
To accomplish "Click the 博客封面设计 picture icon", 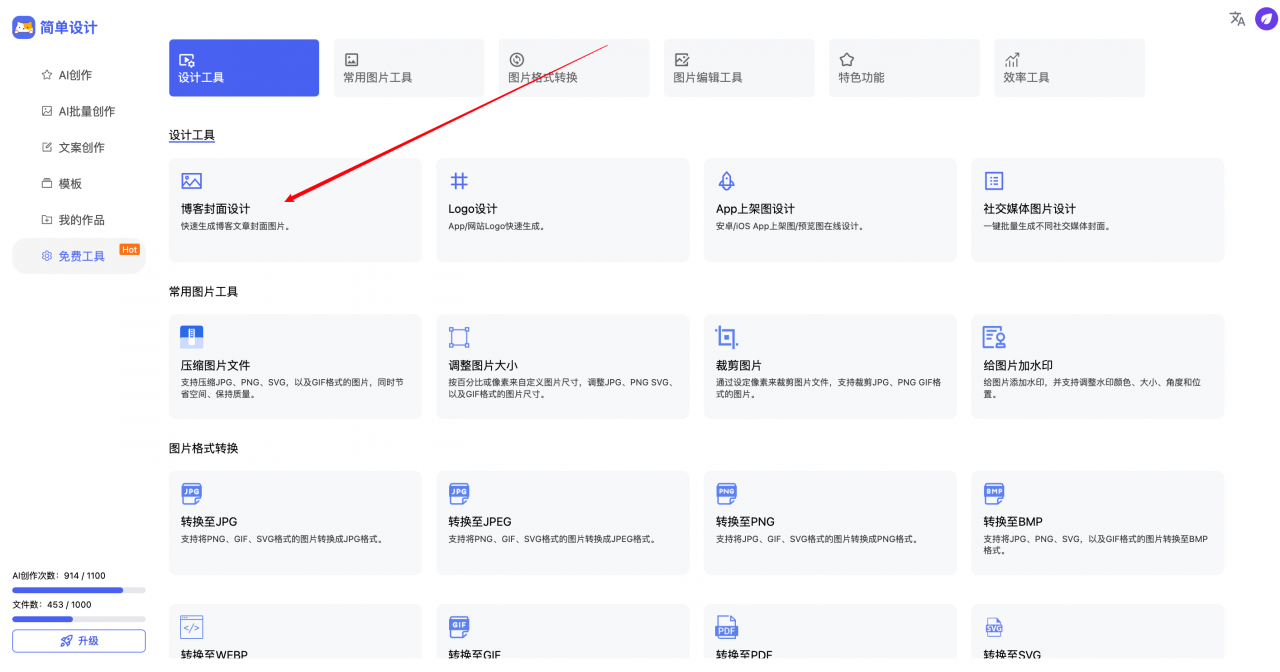I will (x=192, y=181).
